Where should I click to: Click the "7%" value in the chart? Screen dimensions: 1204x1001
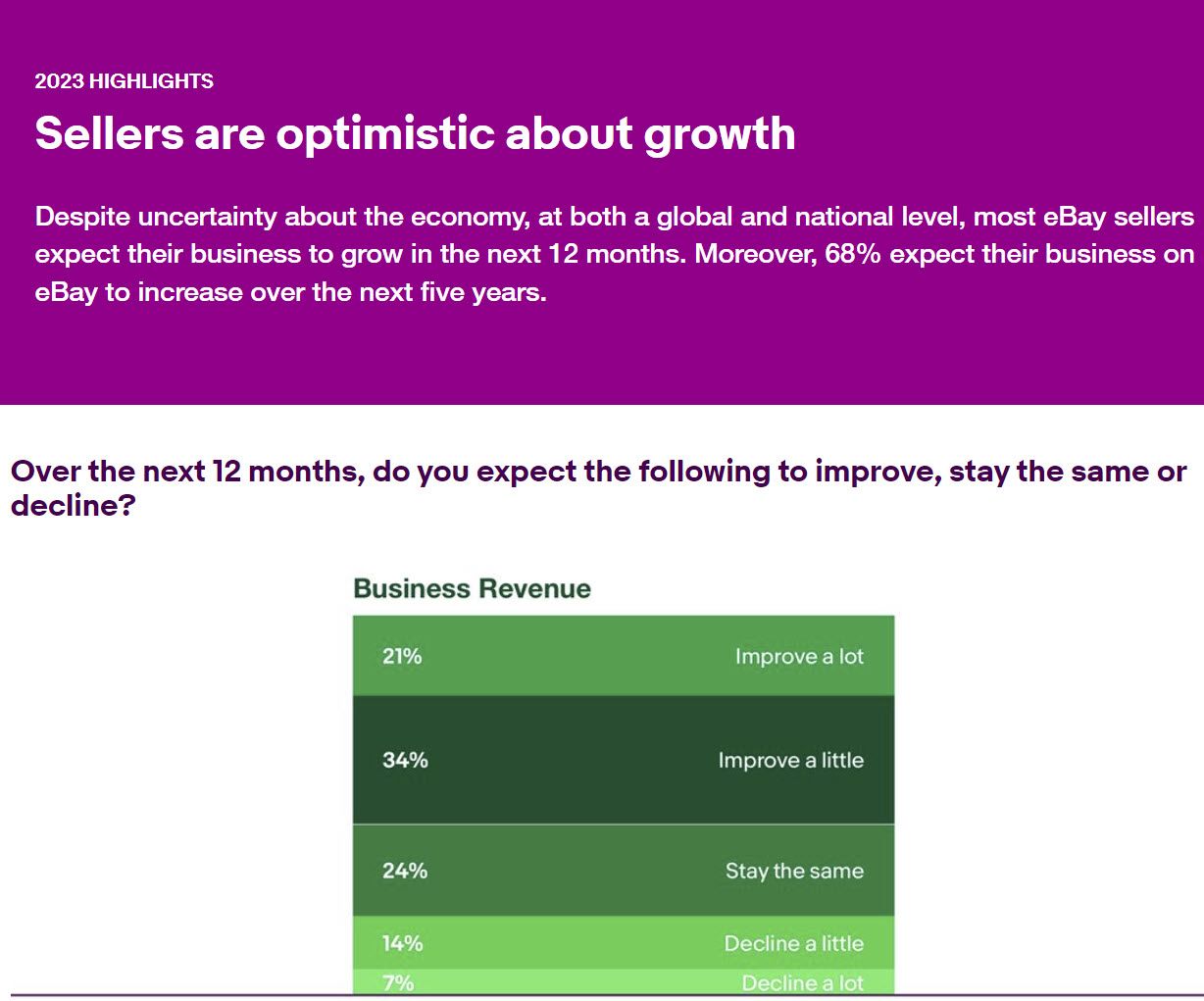click(398, 982)
